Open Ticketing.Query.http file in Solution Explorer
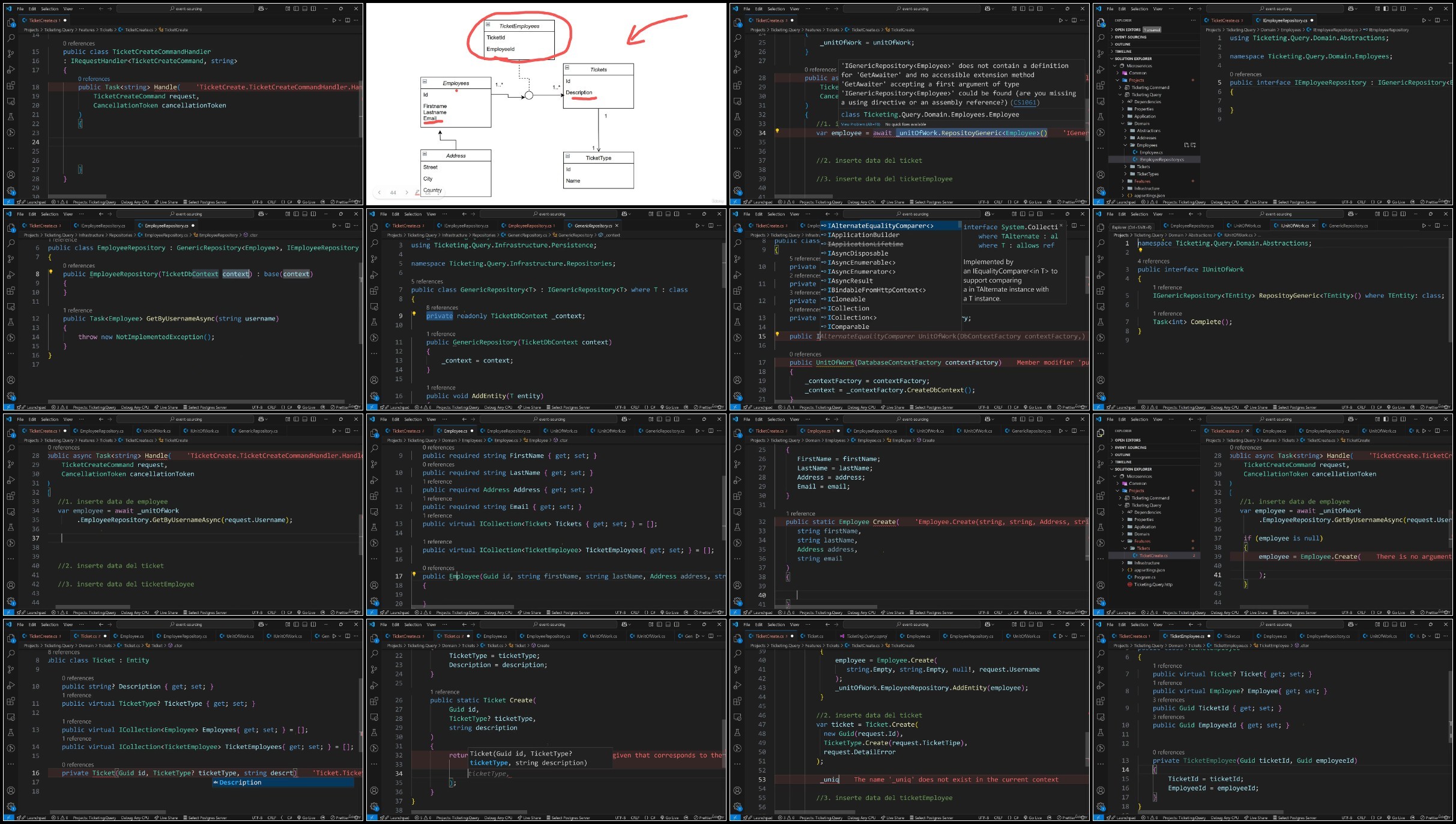This screenshot has height=824, width=1456. click(1153, 585)
